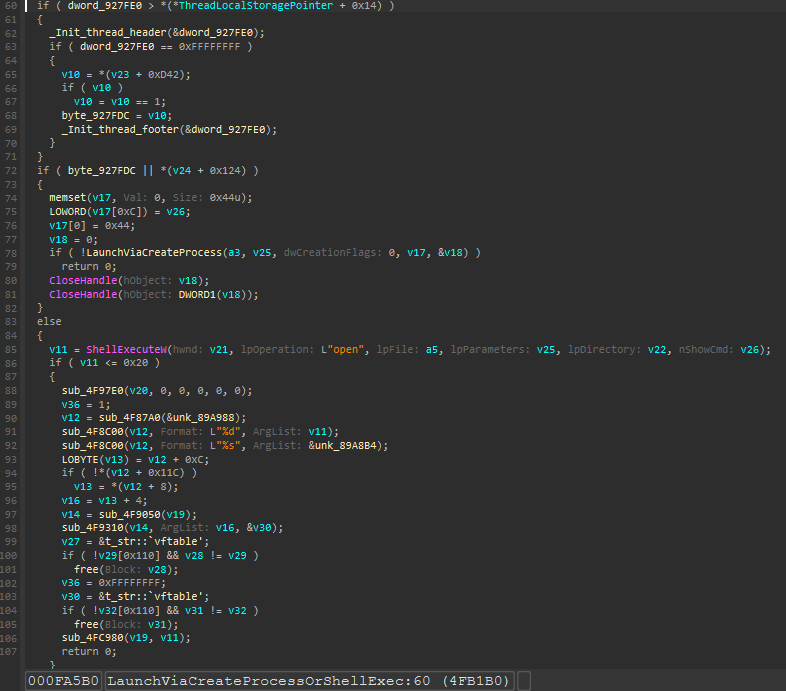Click the v24 variable on line 72
Image resolution: width=786 pixels, height=691 pixels.
pyautogui.click(x=181, y=171)
